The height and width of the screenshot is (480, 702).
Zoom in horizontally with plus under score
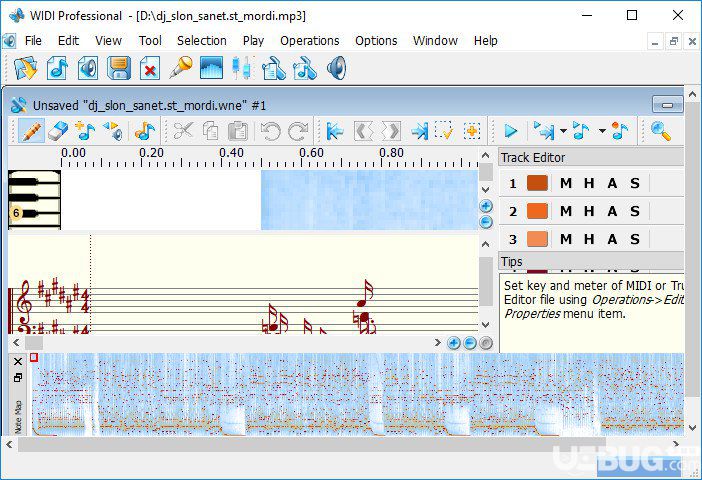[x=454, y=343]
